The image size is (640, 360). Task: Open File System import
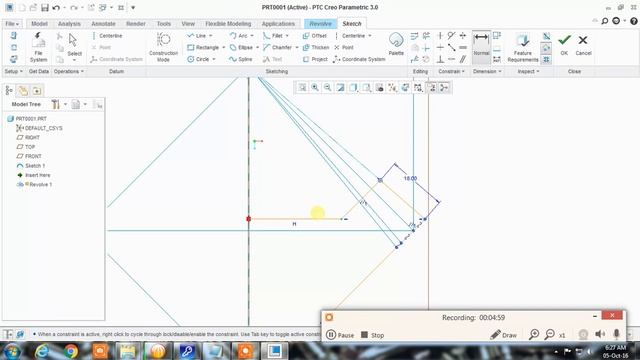[x=38, y=47]
